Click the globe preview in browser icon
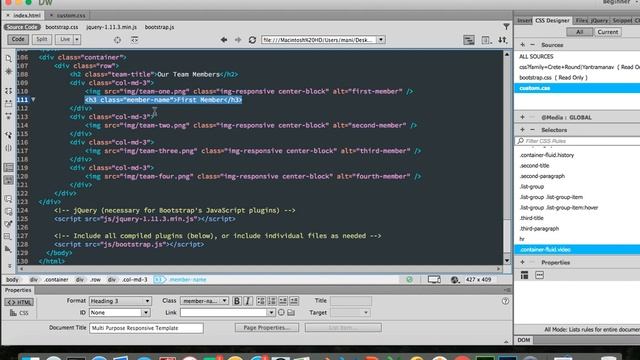Image resolution: width=640 pixels, height=360 pixels. coord(455,280)
